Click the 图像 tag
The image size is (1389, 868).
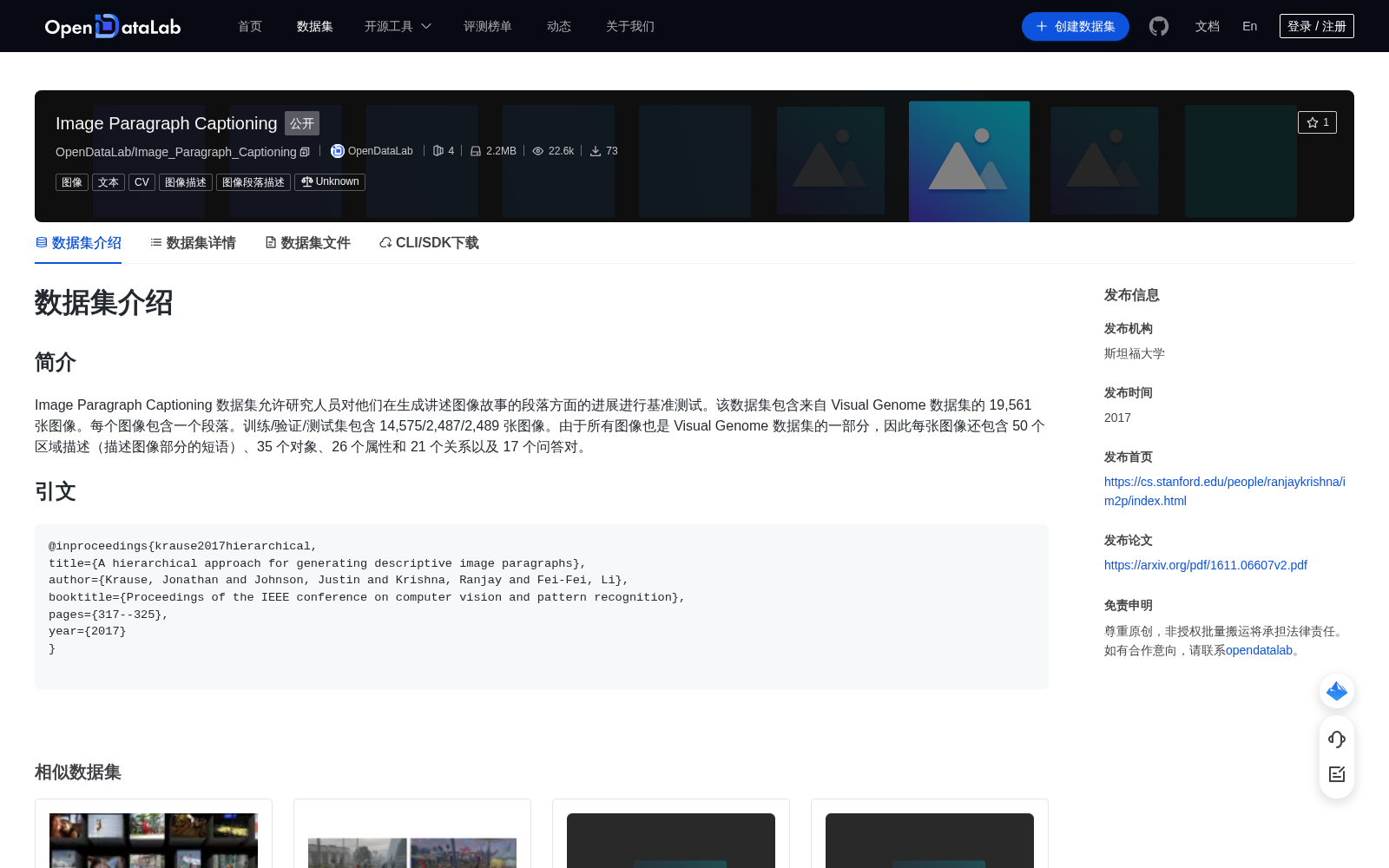(72, 182)
